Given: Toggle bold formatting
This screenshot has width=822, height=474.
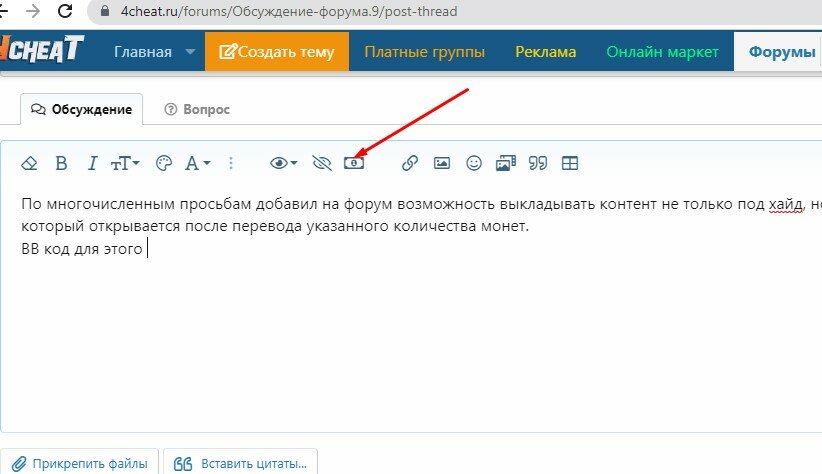Looking at the screenshot, I should (x=61, y=164).
